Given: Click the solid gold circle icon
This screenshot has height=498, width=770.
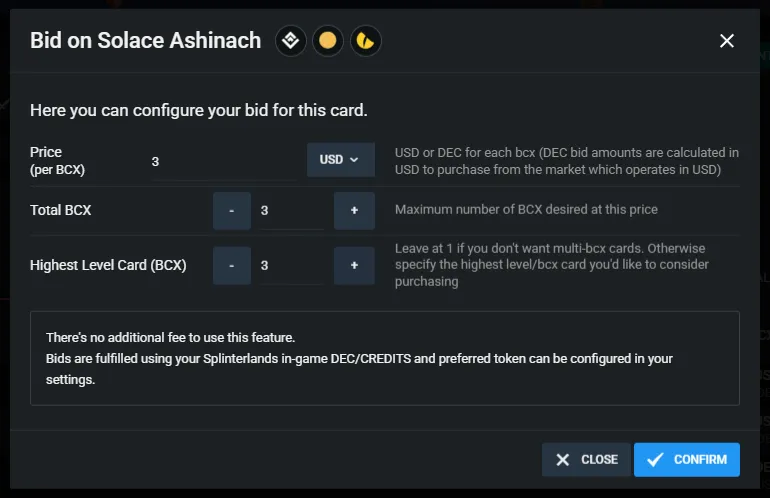Looking at the screenshot, I should click(x=328, y=40).
